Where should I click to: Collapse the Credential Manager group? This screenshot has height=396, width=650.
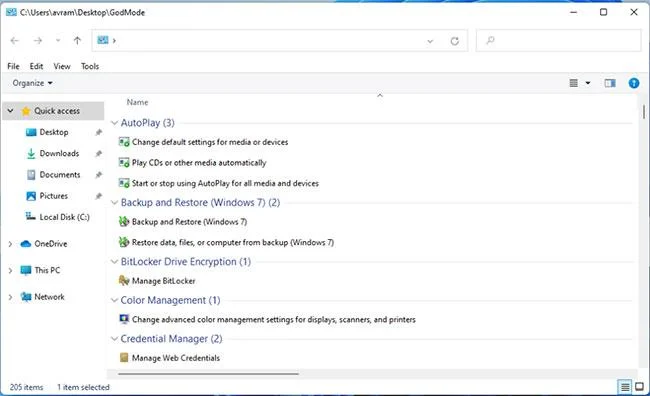pyautogui.click(x=114, y=339)
